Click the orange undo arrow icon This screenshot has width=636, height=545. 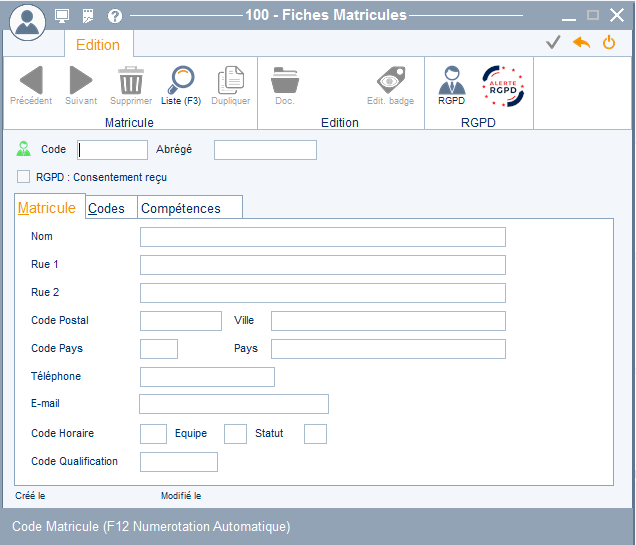[581, 42]
